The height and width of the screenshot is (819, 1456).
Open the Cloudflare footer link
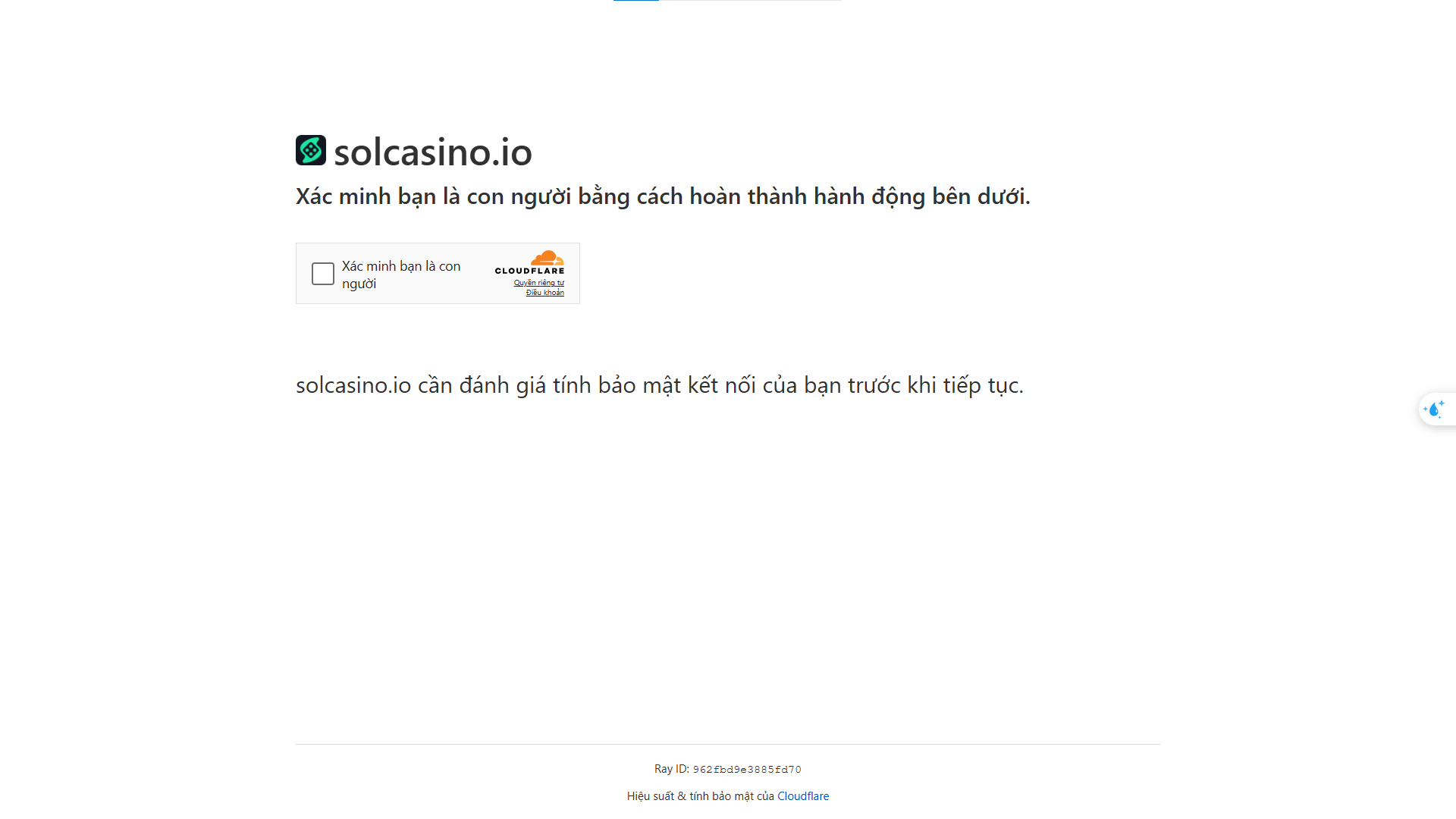(x=802, y=796)
